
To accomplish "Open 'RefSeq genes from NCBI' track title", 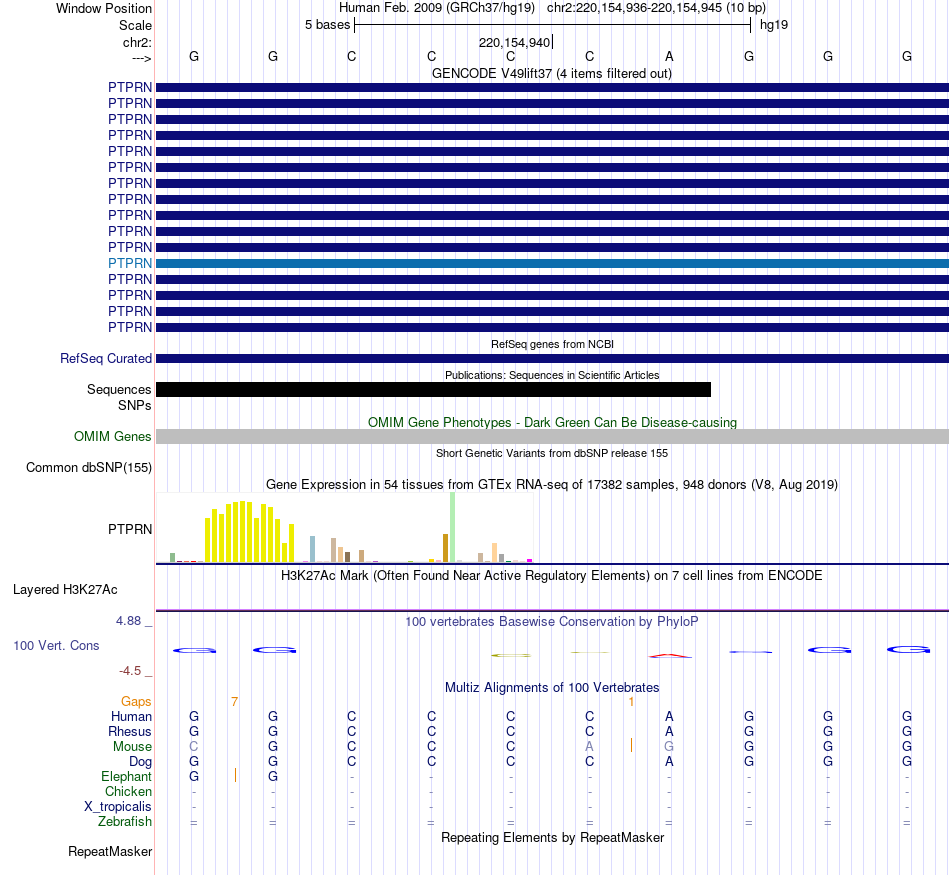I will pos(552,344).
